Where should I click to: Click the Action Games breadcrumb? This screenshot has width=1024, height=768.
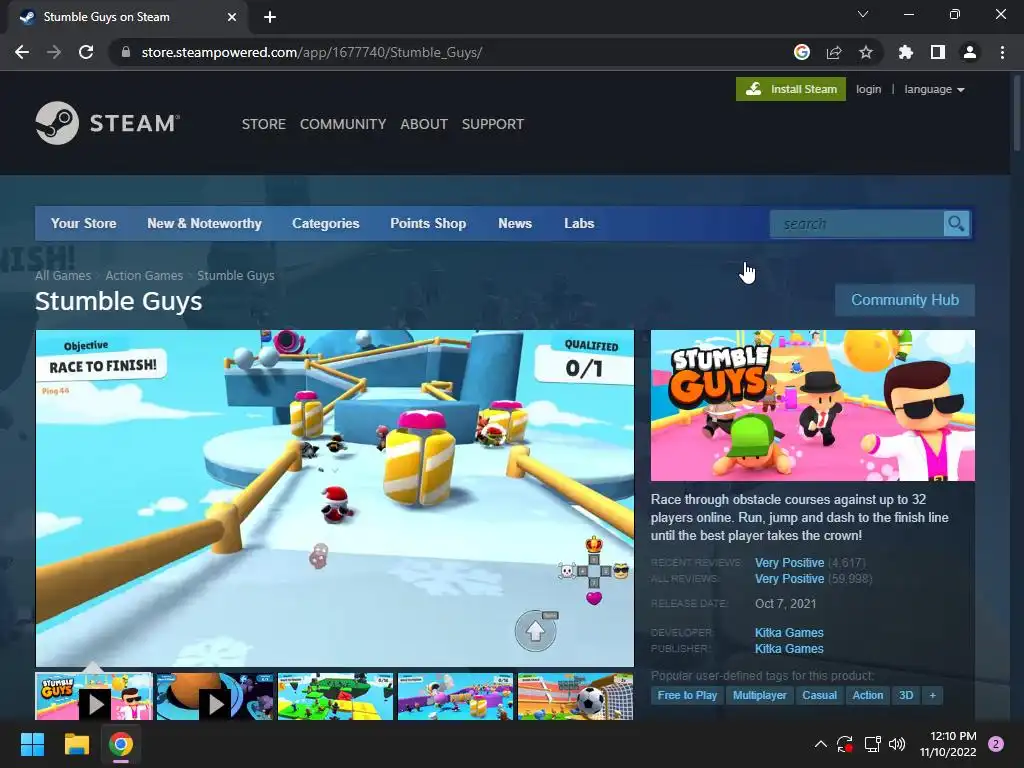144,276
